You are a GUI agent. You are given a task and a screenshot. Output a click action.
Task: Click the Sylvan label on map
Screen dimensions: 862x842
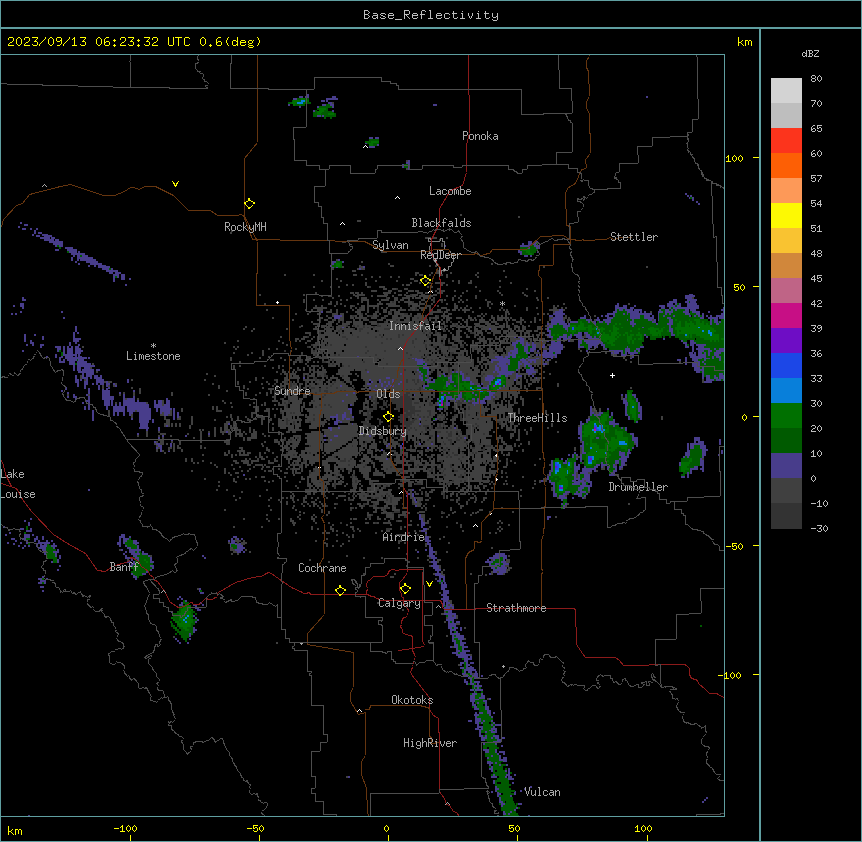390,245
